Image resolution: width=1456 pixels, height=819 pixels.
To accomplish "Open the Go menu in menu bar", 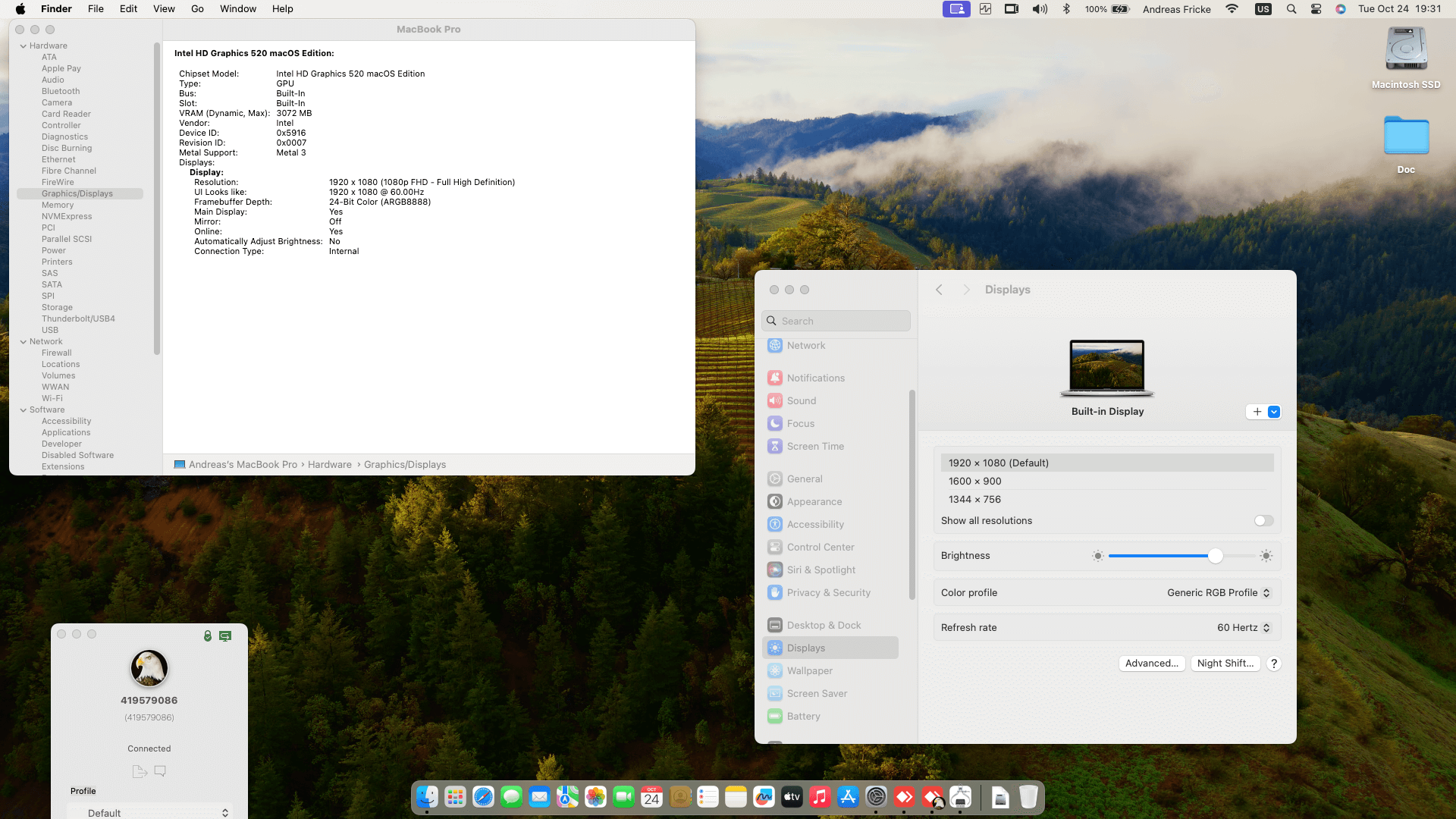I will pyautogui.click(x=197, y=9).
